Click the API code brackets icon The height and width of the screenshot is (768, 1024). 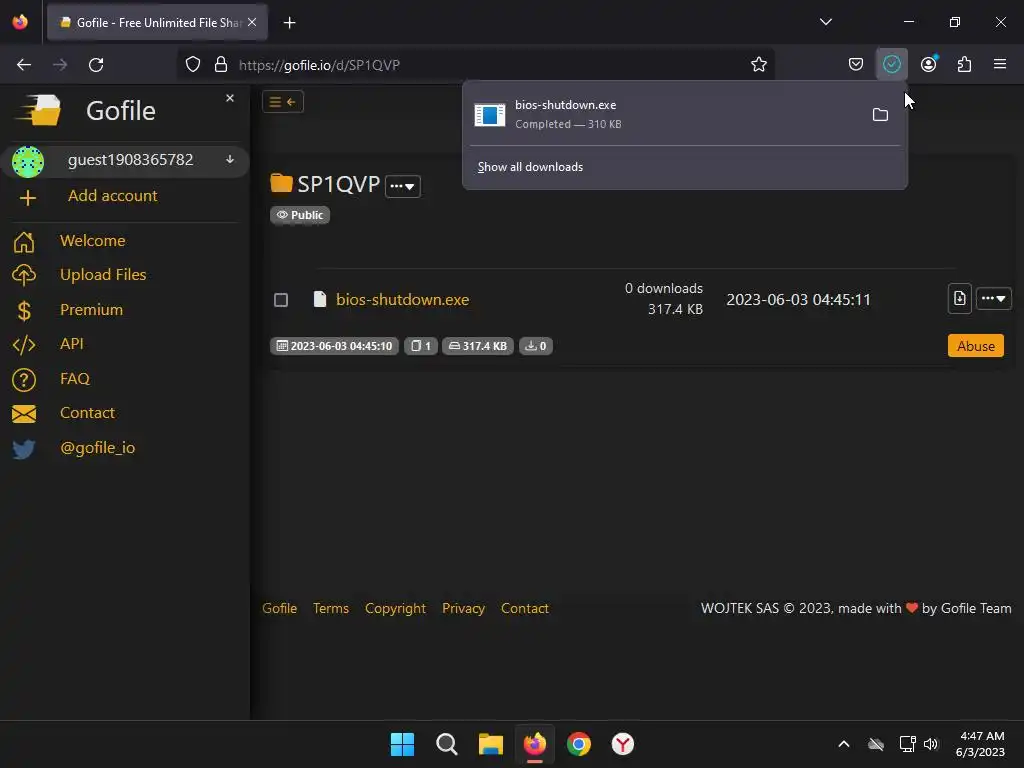(x=24, y=345)
